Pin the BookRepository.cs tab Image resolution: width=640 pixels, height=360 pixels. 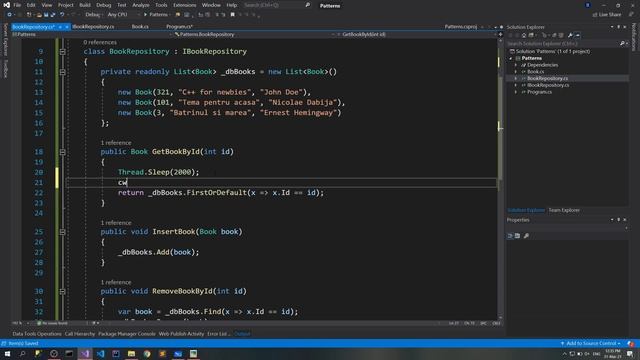[60, 27]
